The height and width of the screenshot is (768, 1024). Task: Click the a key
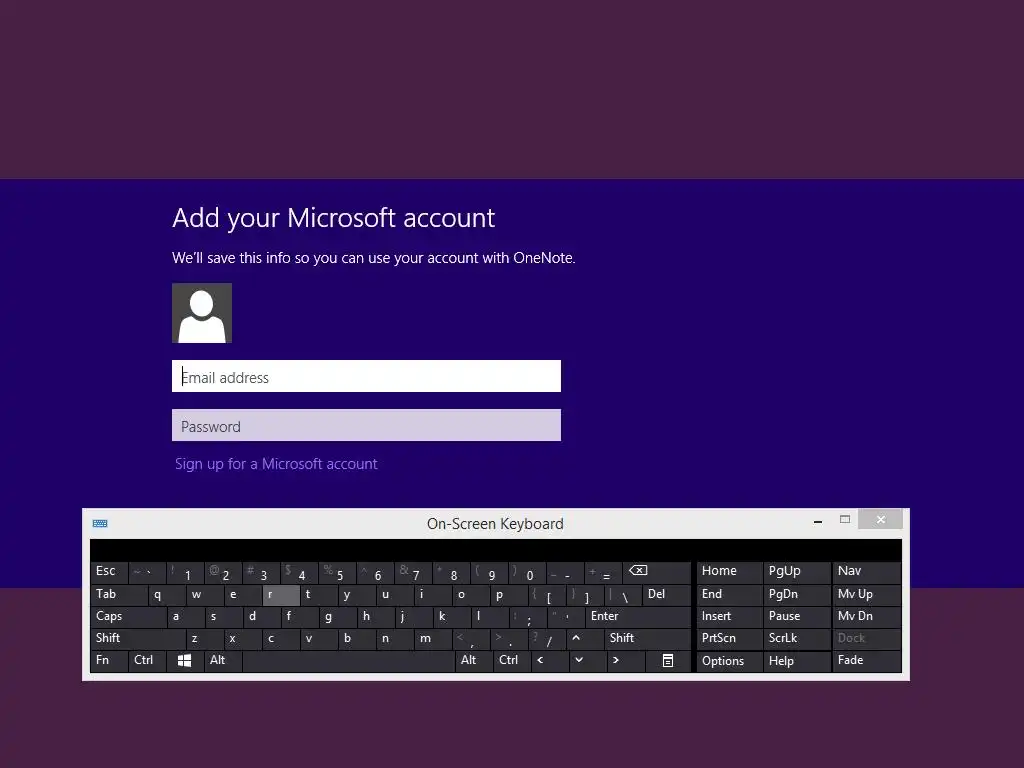pyautogui.click(x=185, y=617)
